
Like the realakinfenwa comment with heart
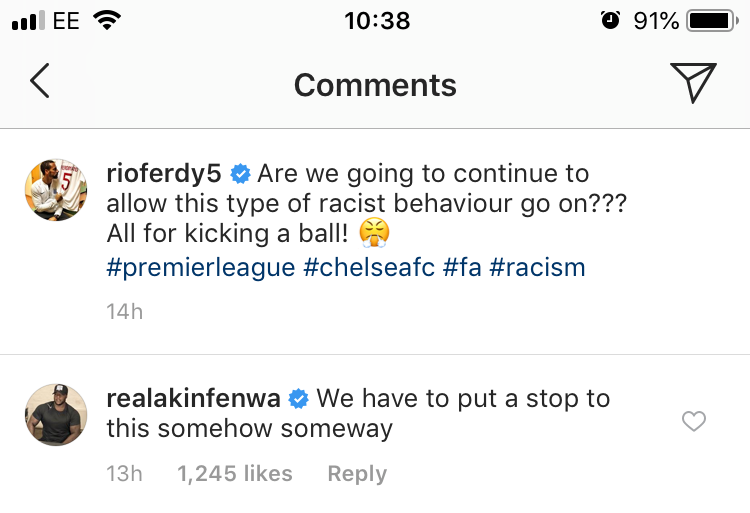[693, 422]
